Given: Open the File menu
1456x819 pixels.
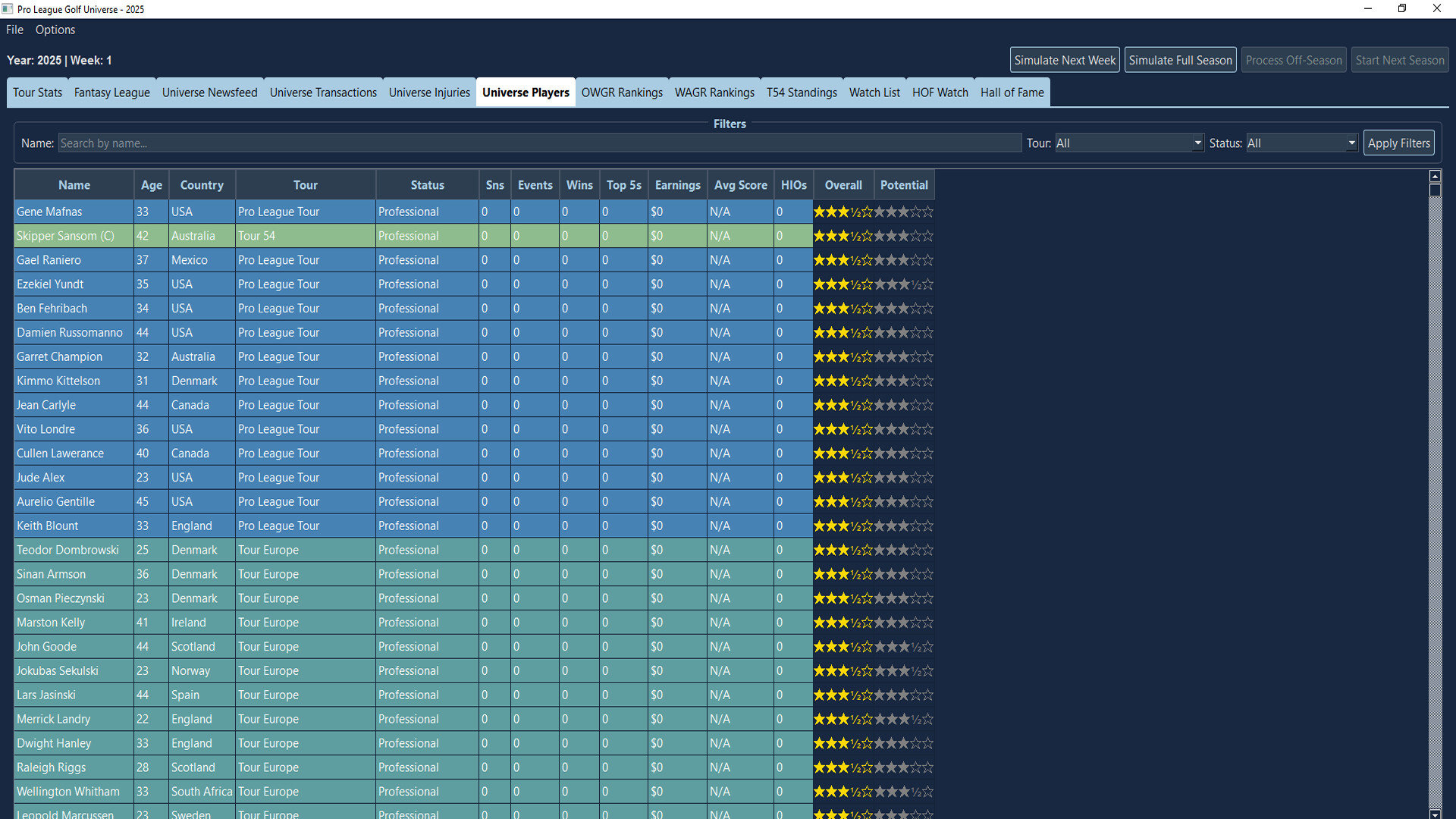Looking at the screenshot, I should point(14,30).
